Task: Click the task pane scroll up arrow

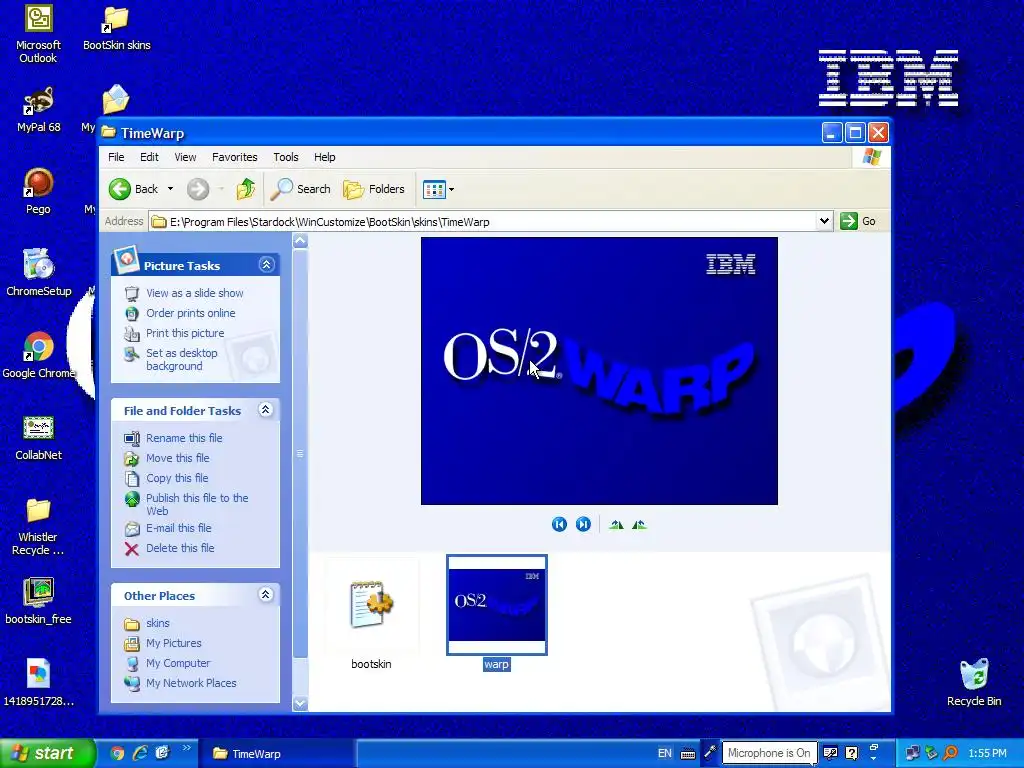Action: [300, 241]
